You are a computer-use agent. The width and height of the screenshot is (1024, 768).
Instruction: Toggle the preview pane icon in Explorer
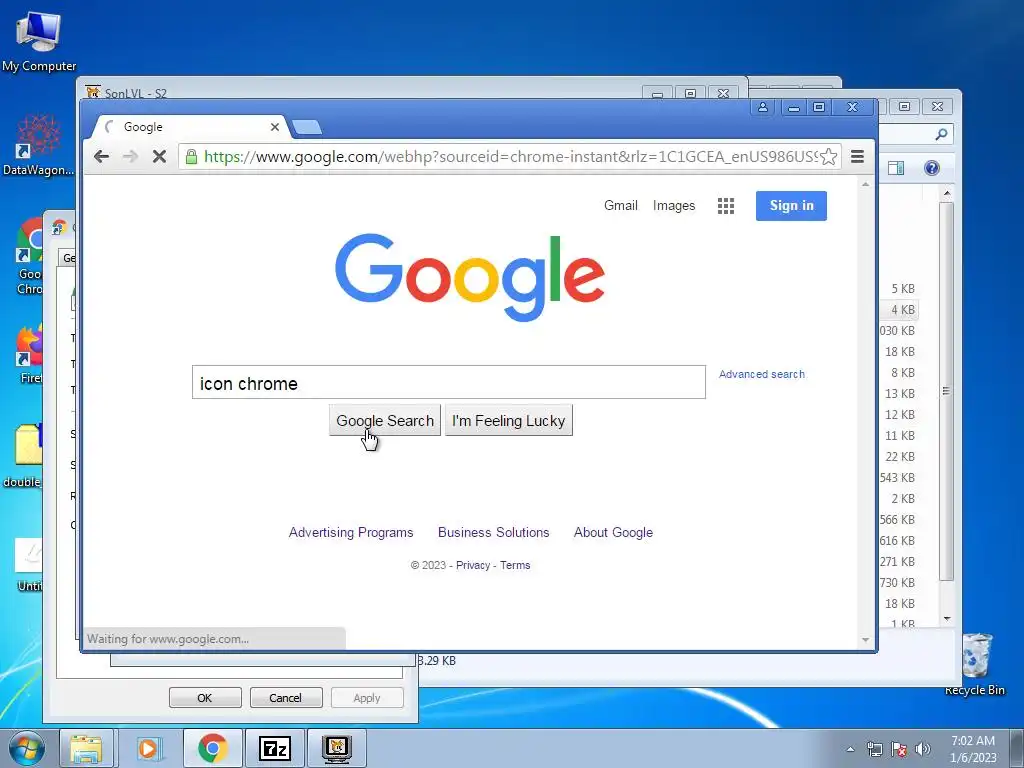point(896,168)
